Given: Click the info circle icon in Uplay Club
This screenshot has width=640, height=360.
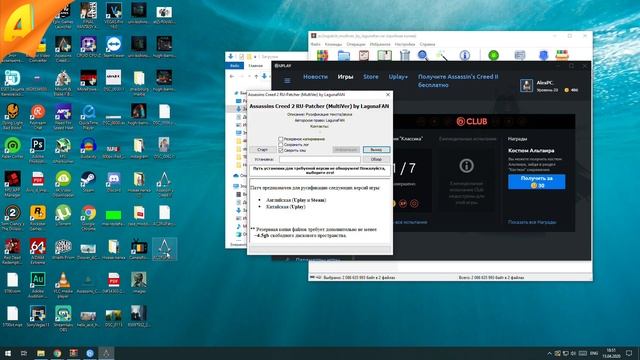Looking at the screenshot, I should point(466,166).
